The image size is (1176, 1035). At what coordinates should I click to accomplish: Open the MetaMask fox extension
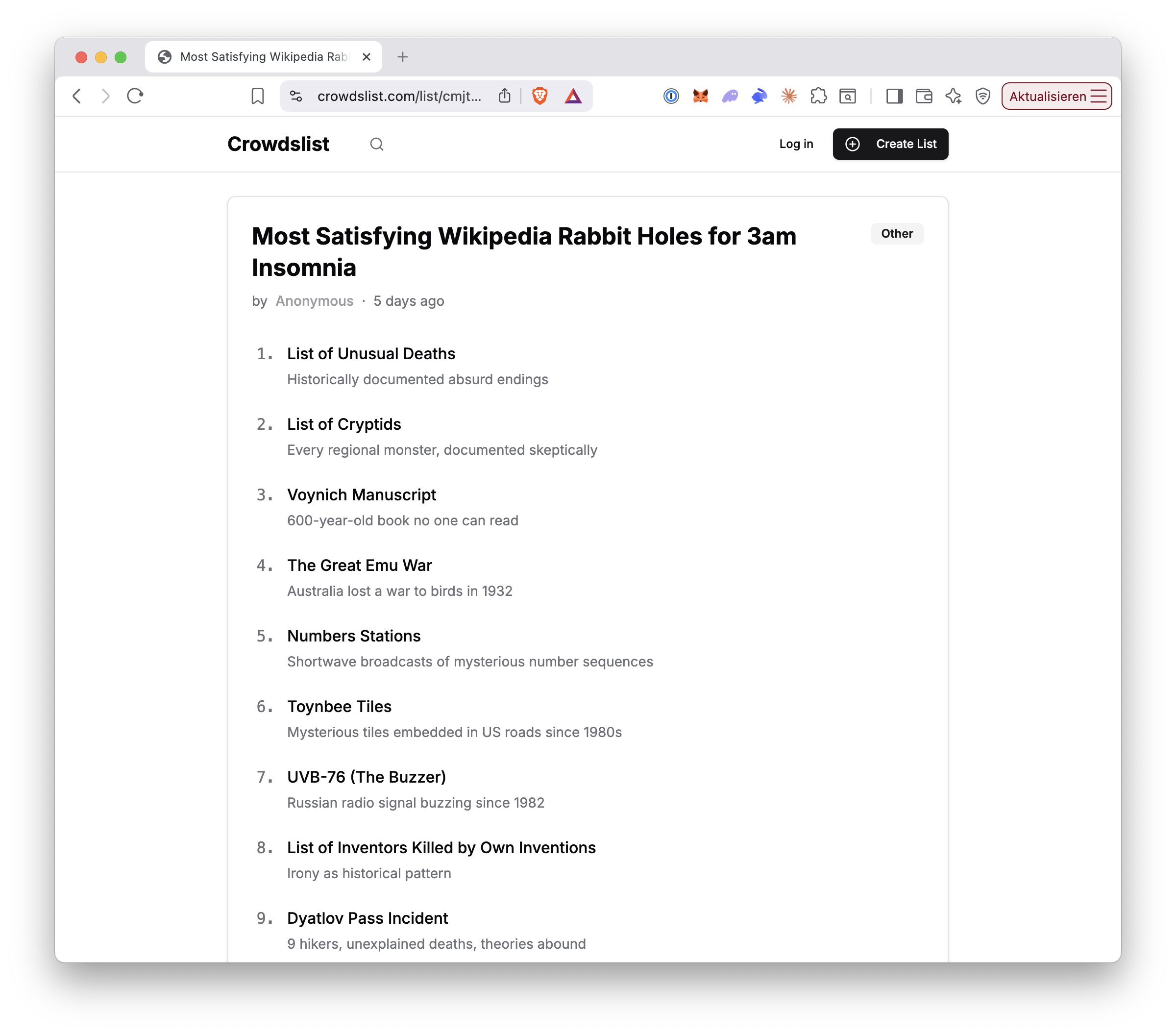tap(700, 96)
